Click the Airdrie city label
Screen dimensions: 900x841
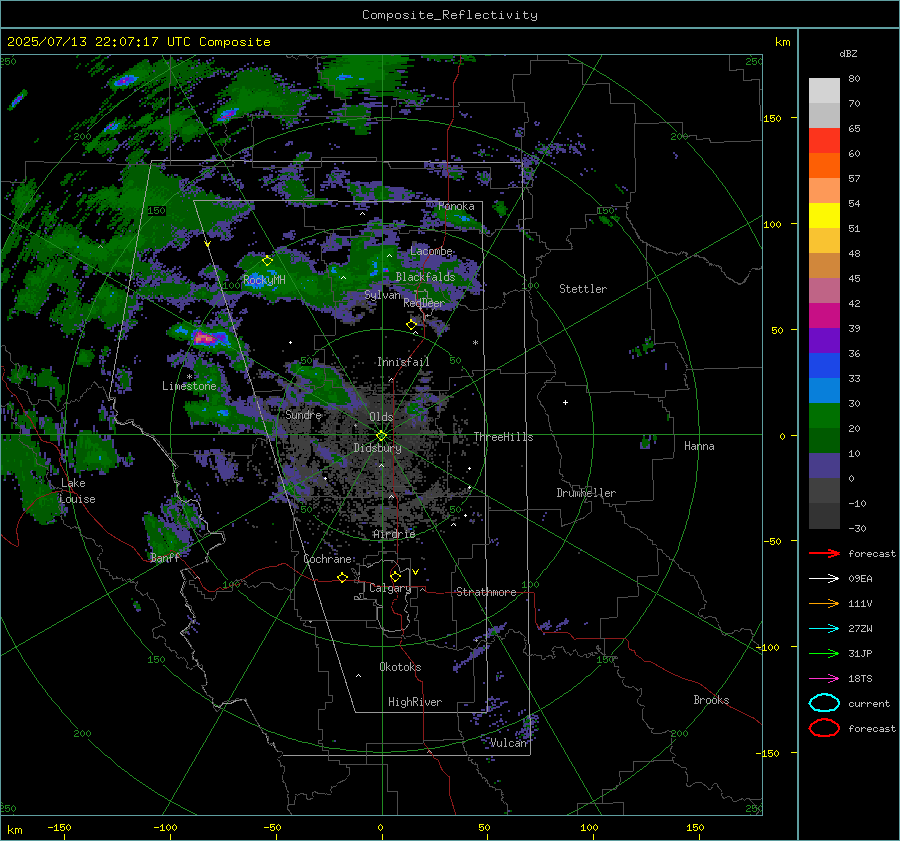point(394,534)
